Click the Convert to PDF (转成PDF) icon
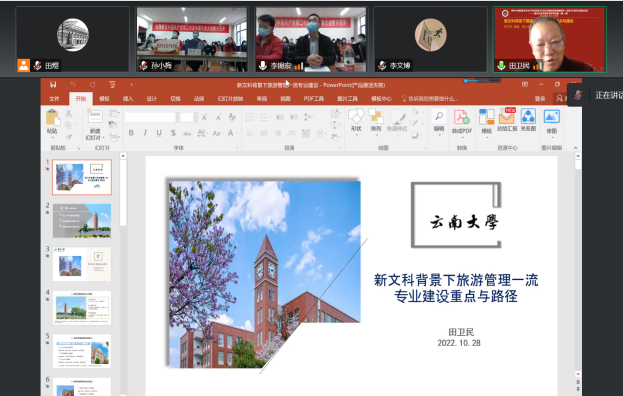The width and height of the screenshot is (623, 396). [461, 117]
